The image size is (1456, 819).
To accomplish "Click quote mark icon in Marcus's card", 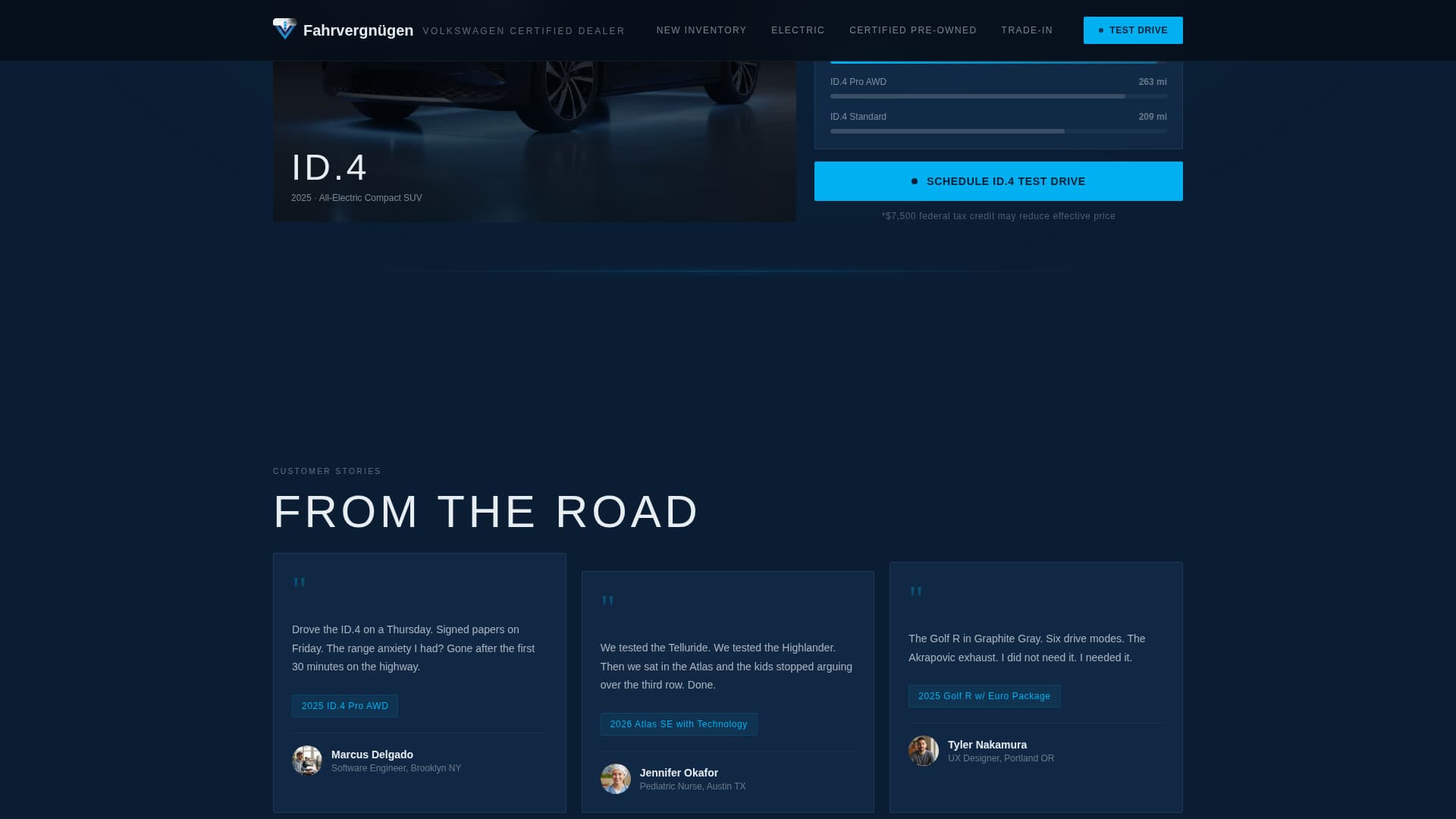I will pos(300,584).
